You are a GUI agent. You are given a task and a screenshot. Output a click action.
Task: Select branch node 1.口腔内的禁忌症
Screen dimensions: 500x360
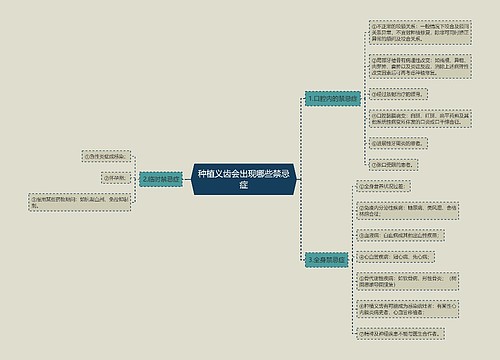333,99
